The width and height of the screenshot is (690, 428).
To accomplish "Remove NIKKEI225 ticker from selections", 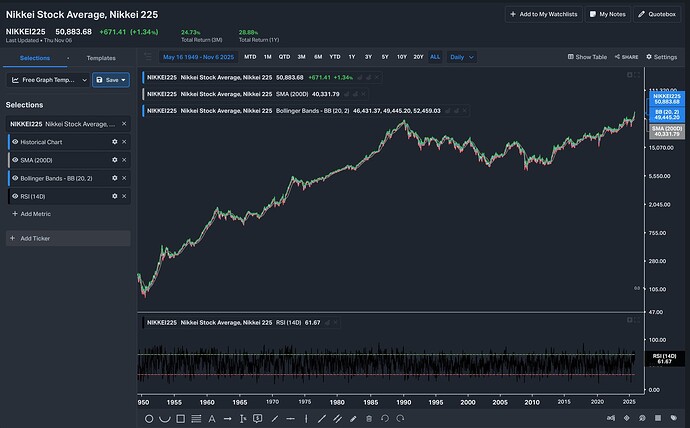I will pos(124,124).
